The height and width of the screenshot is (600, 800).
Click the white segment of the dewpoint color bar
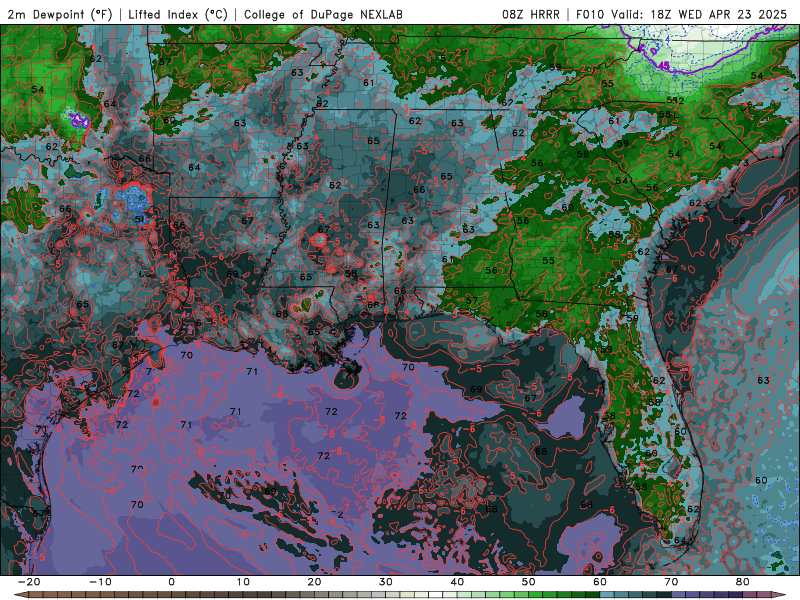435,595
